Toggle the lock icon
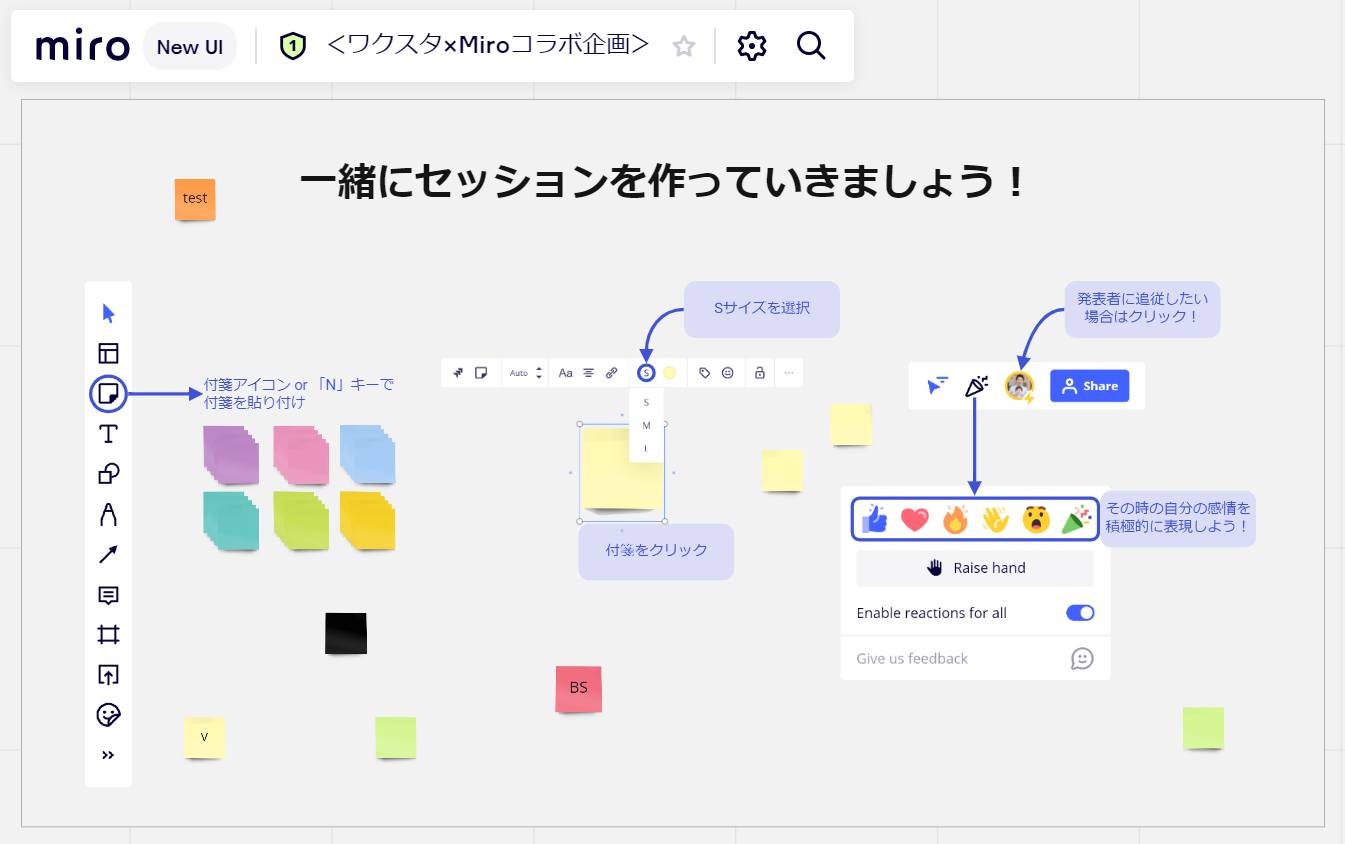The image size is (1345, 844). [x=760, y=373]
